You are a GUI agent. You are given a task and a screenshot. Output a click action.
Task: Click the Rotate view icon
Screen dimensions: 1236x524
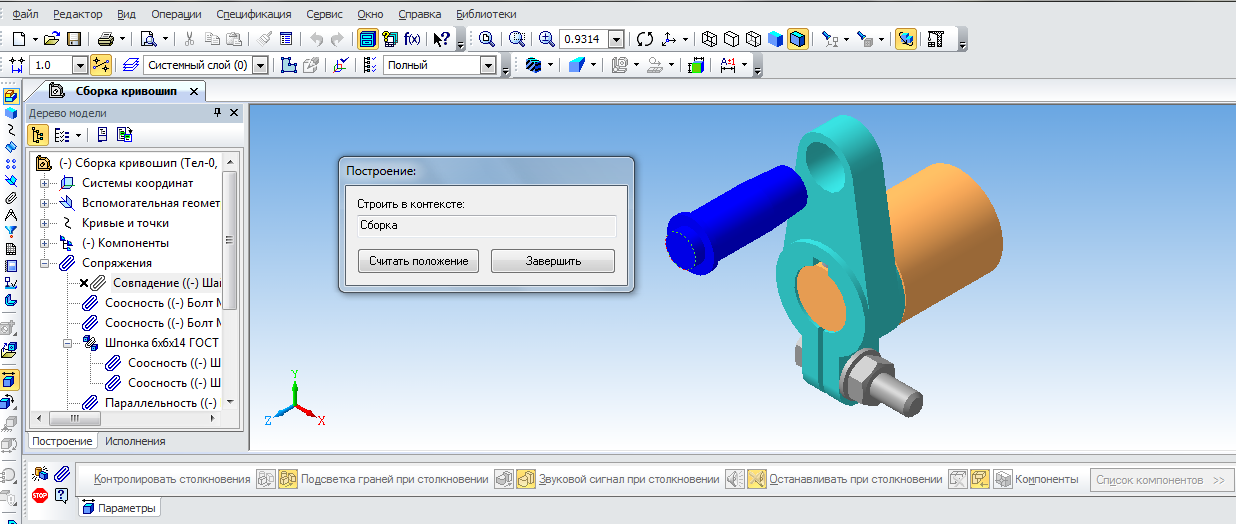(x=645, y=39)
